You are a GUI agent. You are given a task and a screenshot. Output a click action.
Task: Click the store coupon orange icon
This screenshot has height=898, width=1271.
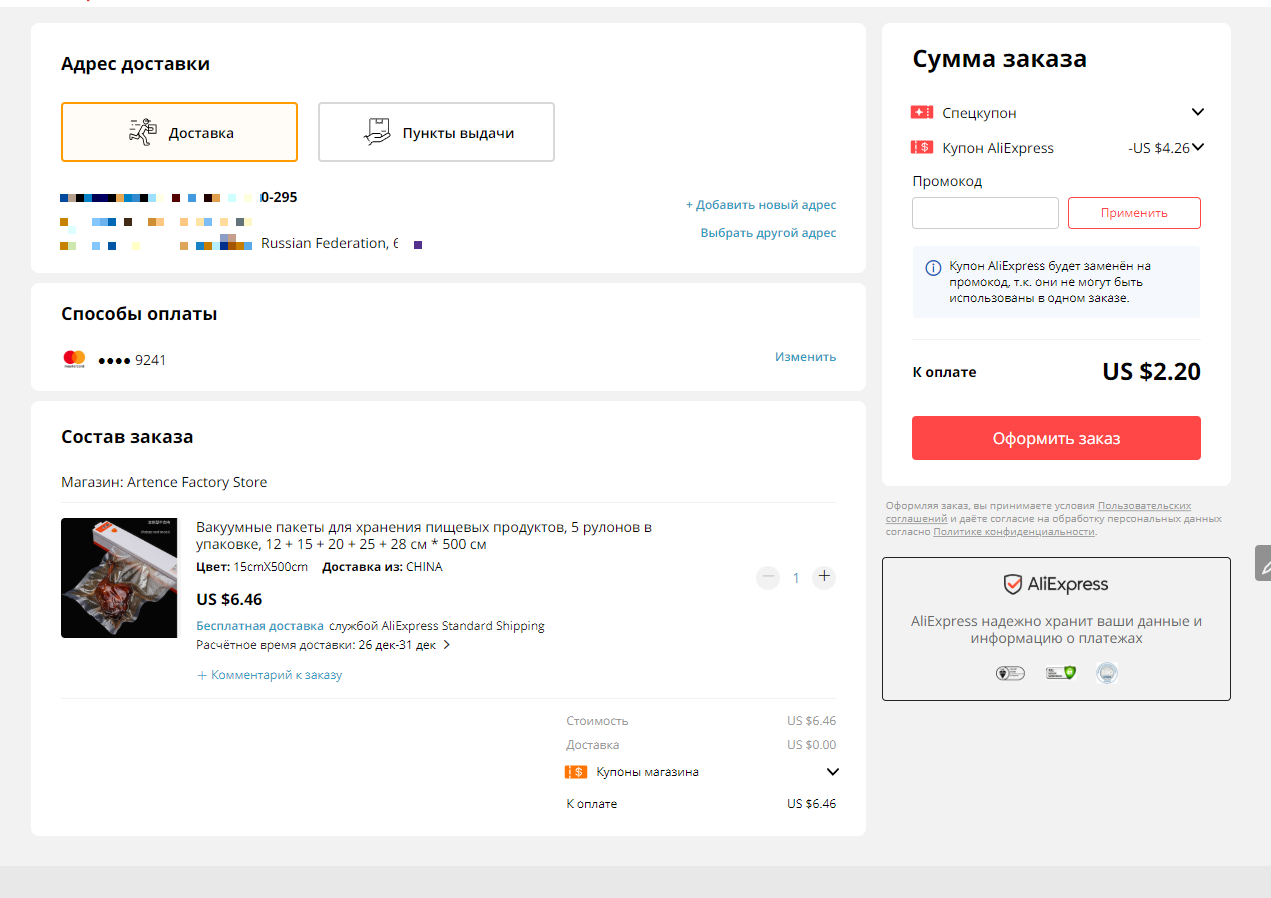pyautogui.click(x=576, y=772)
